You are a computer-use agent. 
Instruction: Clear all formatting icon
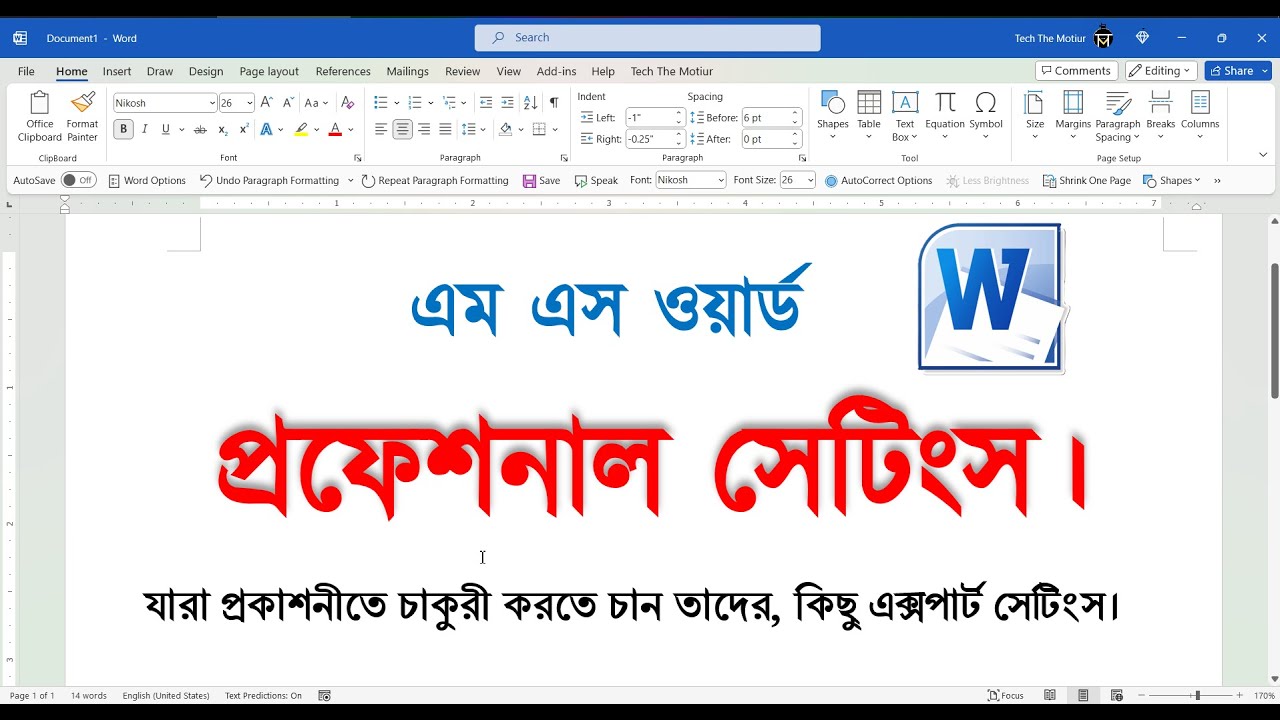tap(347, 103)
